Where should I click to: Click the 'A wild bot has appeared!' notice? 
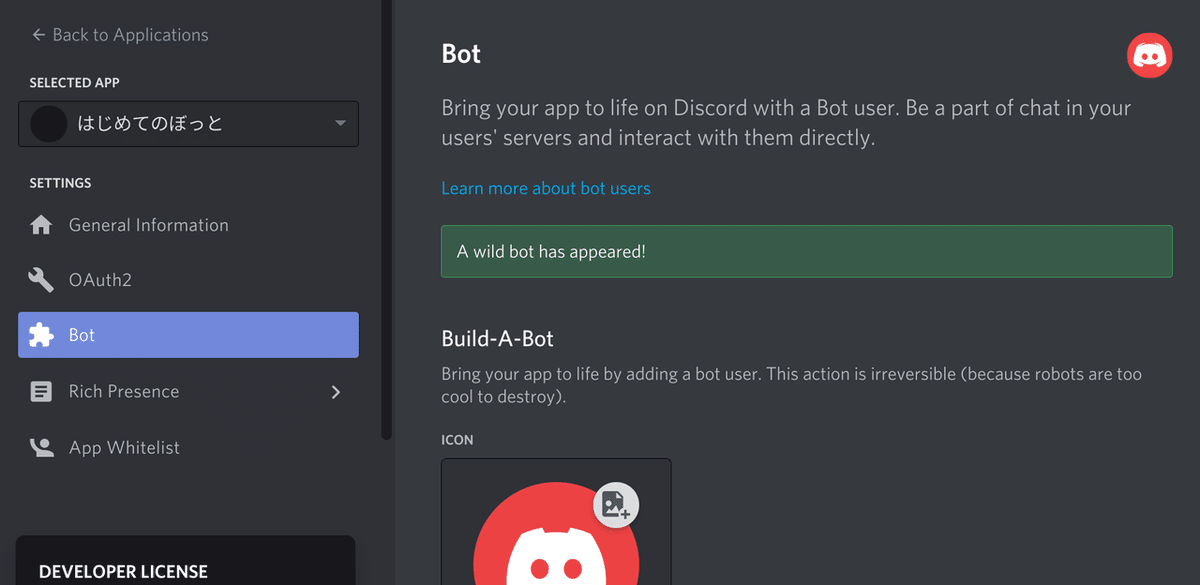(x=807, y=251)
